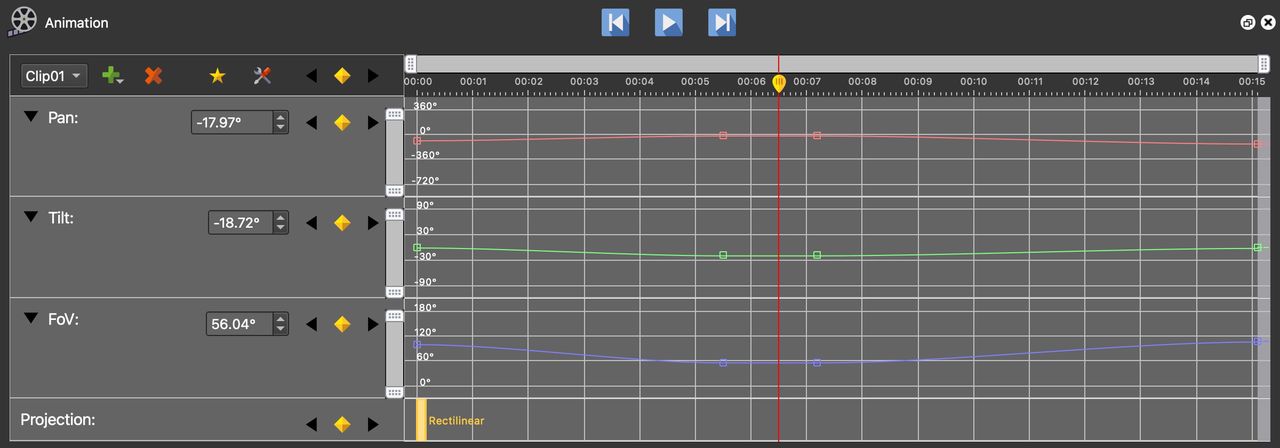
Task: Detach the Animation panel with float button
Action: point(1248,22)
